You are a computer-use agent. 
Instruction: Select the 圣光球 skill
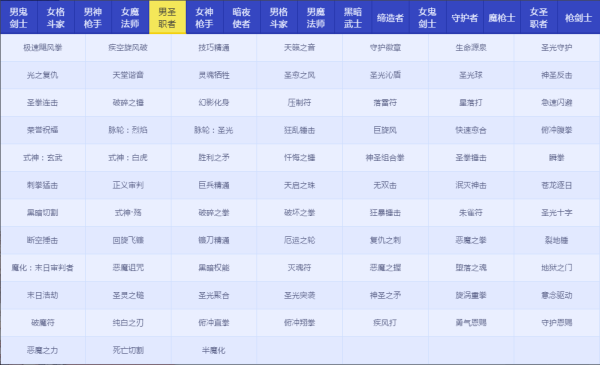click(x=471, y=75)
